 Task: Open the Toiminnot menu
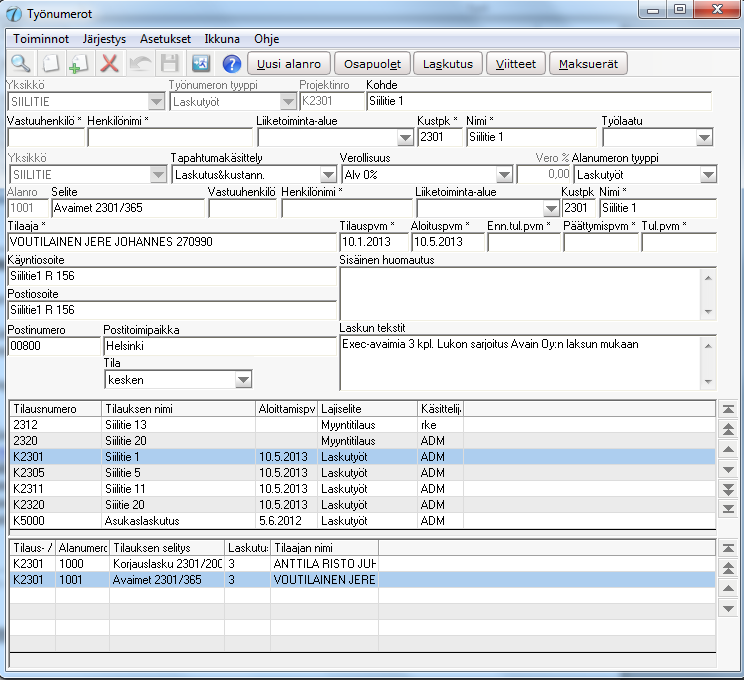point(41,39)
